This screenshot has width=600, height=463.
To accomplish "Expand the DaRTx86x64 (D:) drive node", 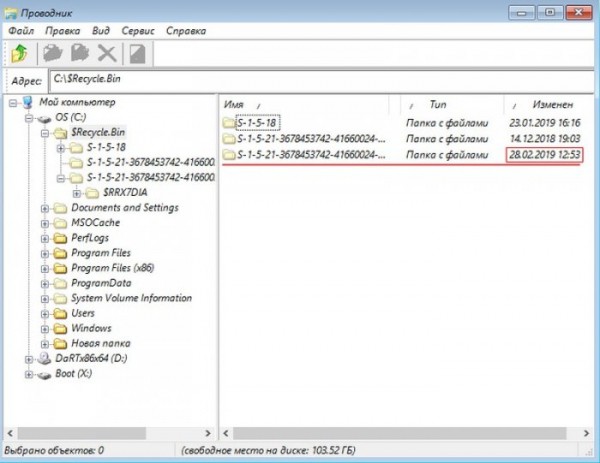I will 29,359.
